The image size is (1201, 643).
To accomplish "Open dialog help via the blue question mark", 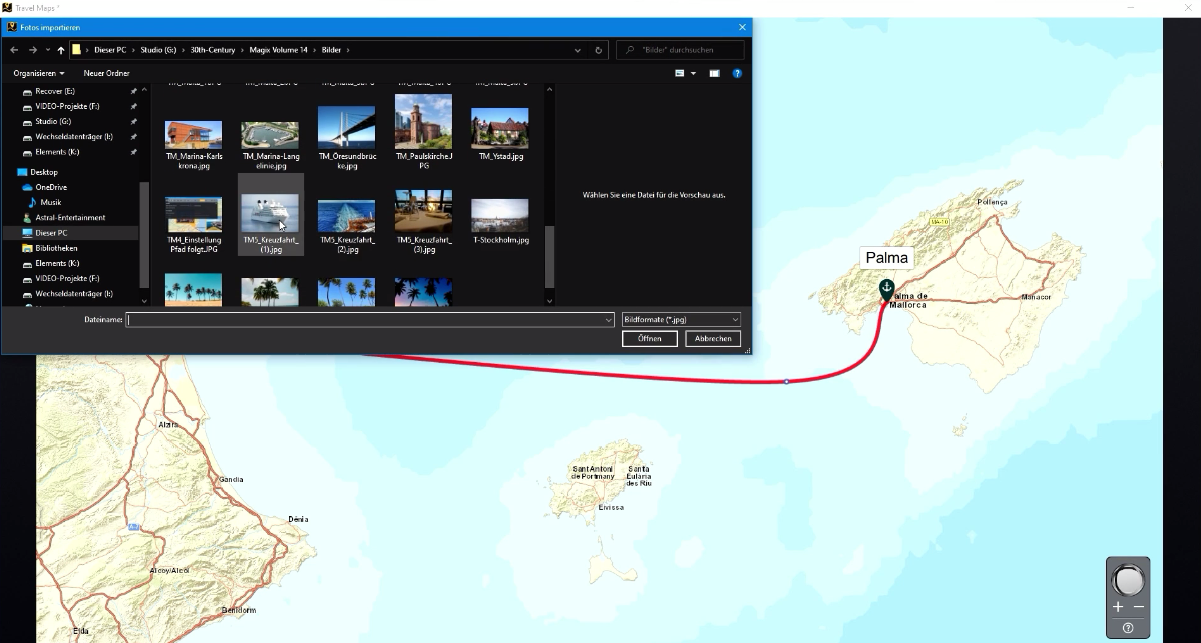I will (x=737, y=72).
